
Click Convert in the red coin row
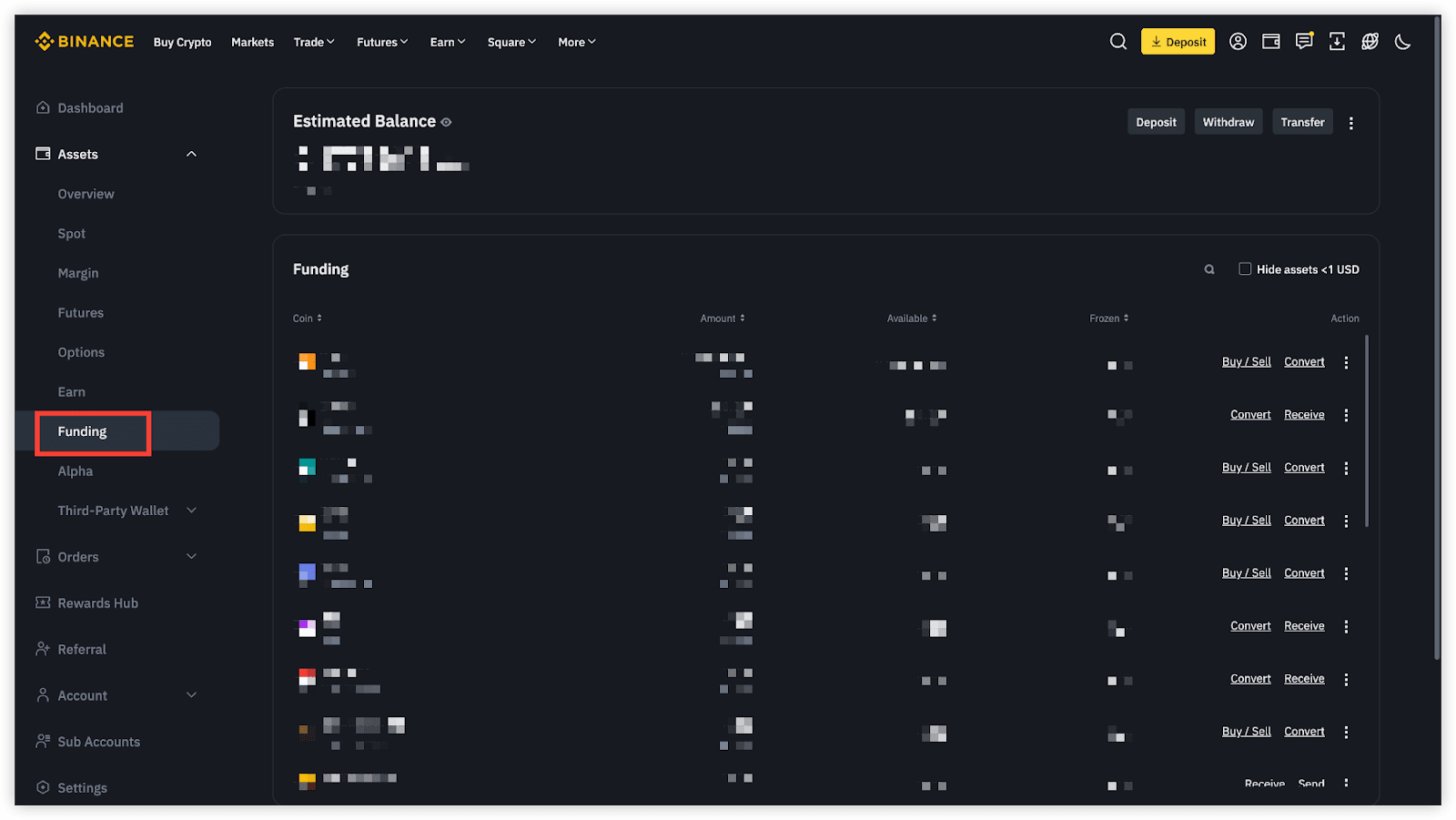click(1250, 679)
